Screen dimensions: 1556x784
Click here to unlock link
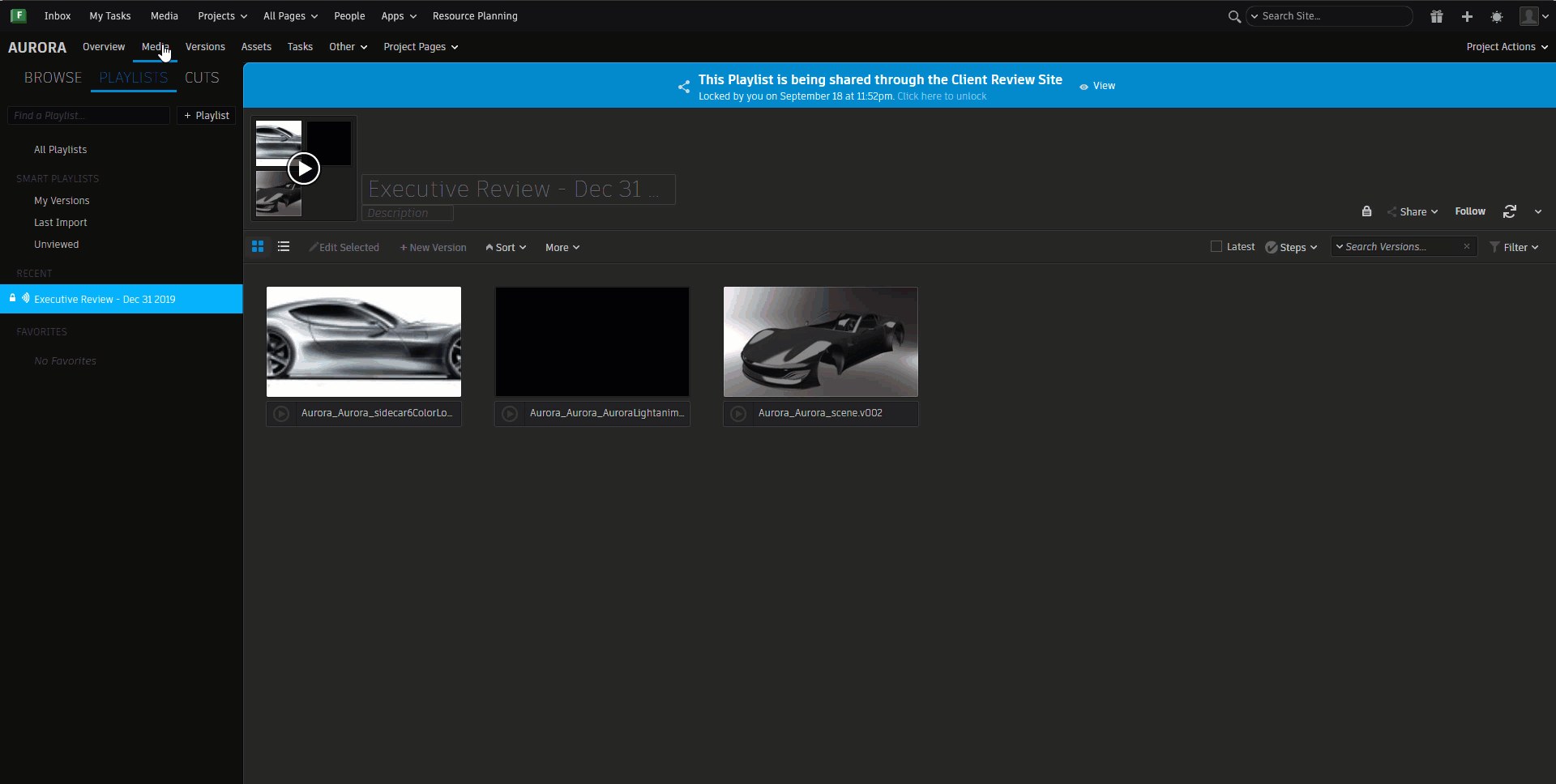click(x=942, y=96)
